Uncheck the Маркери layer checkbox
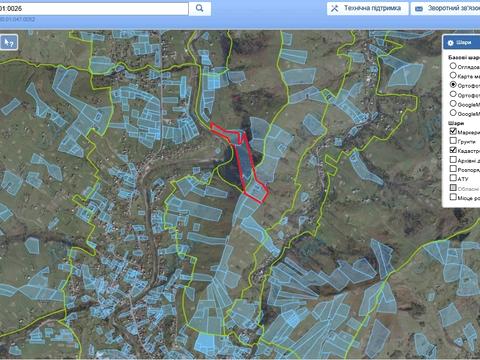 [453, 131]
